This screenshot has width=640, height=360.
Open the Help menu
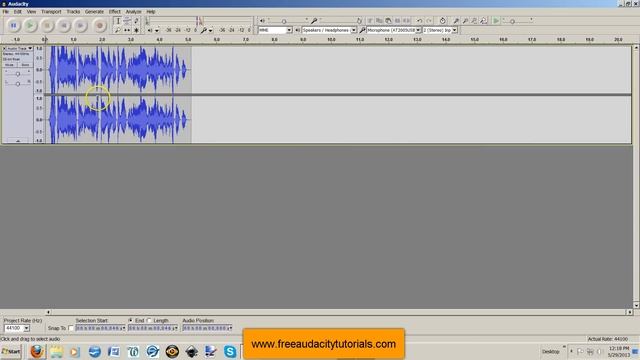(151, 12)
